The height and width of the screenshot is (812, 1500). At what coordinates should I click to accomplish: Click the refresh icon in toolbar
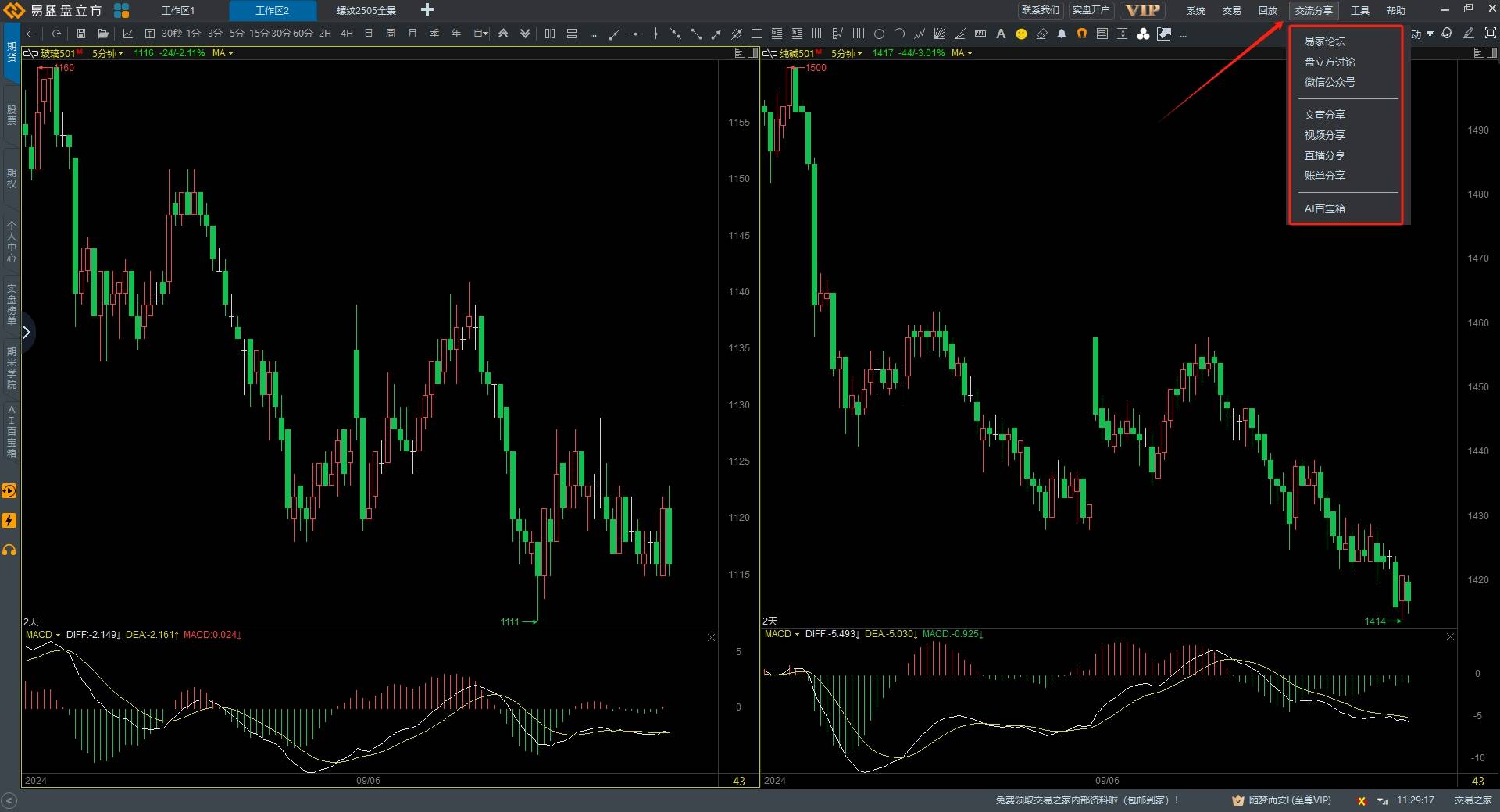56,34
